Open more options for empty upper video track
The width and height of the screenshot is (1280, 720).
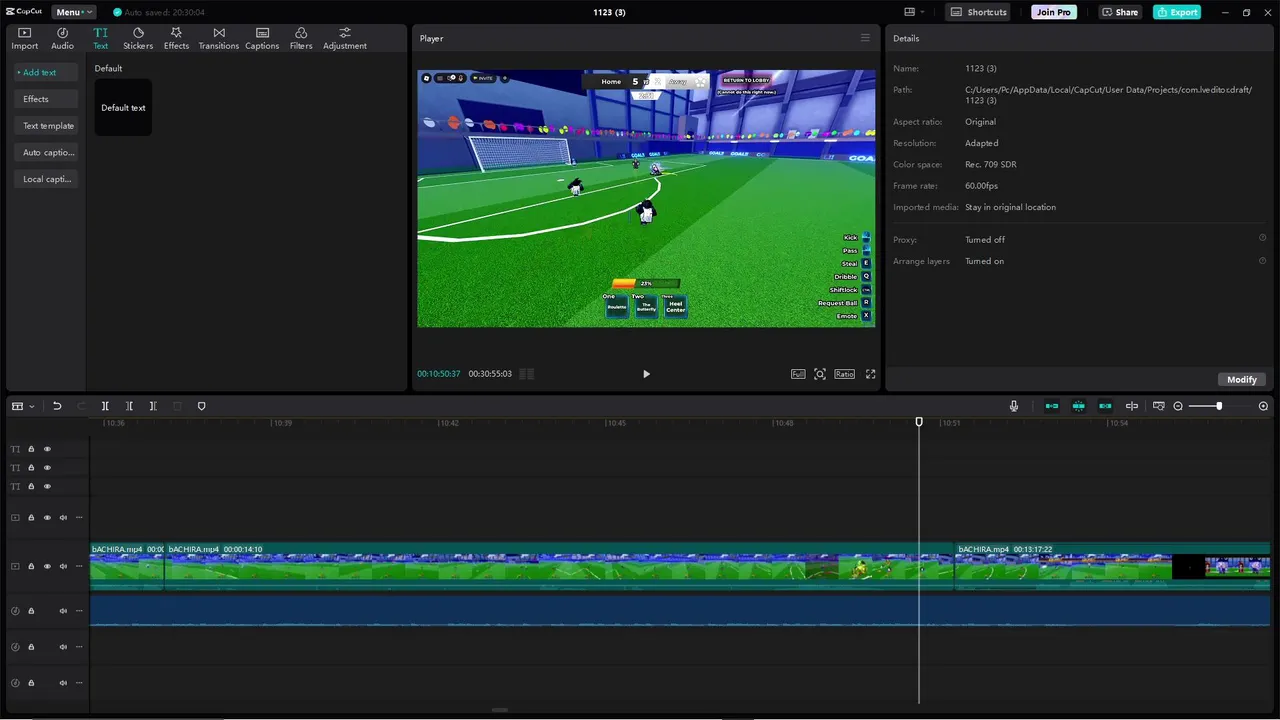[x=79, y=518]
